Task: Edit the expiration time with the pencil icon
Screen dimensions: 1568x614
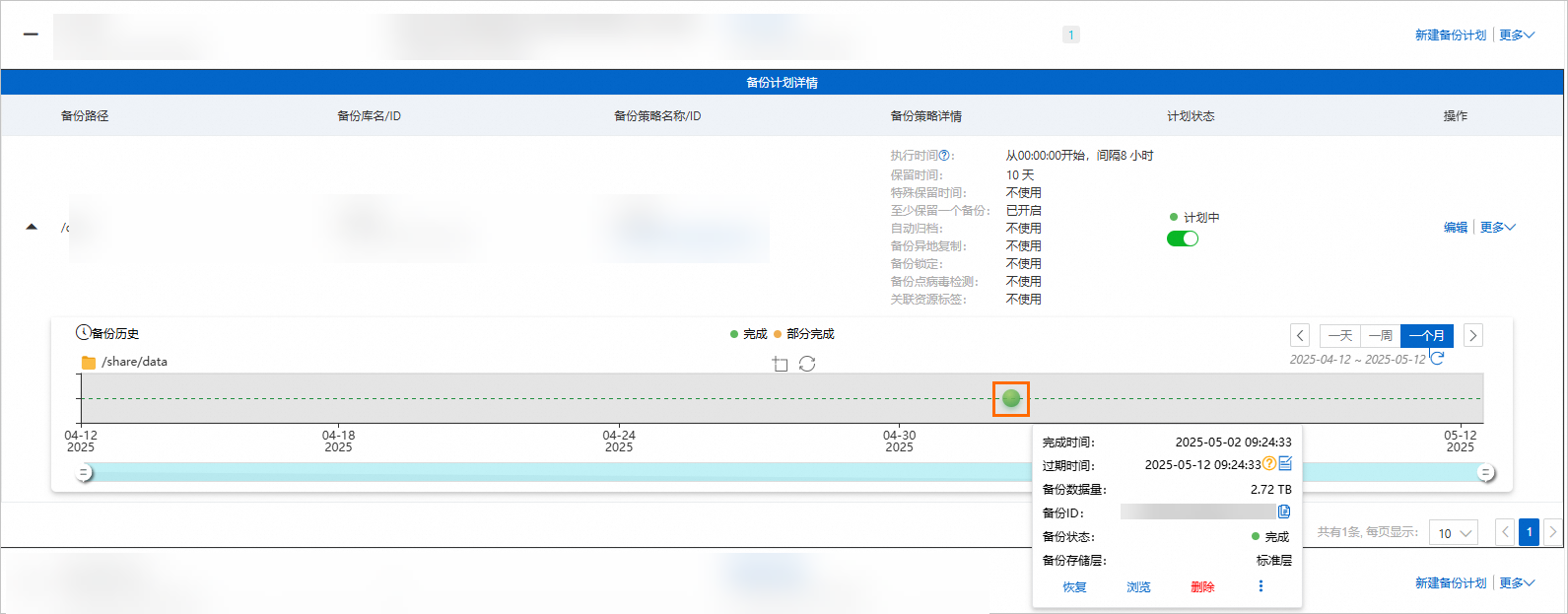Action: [1284, 463]
